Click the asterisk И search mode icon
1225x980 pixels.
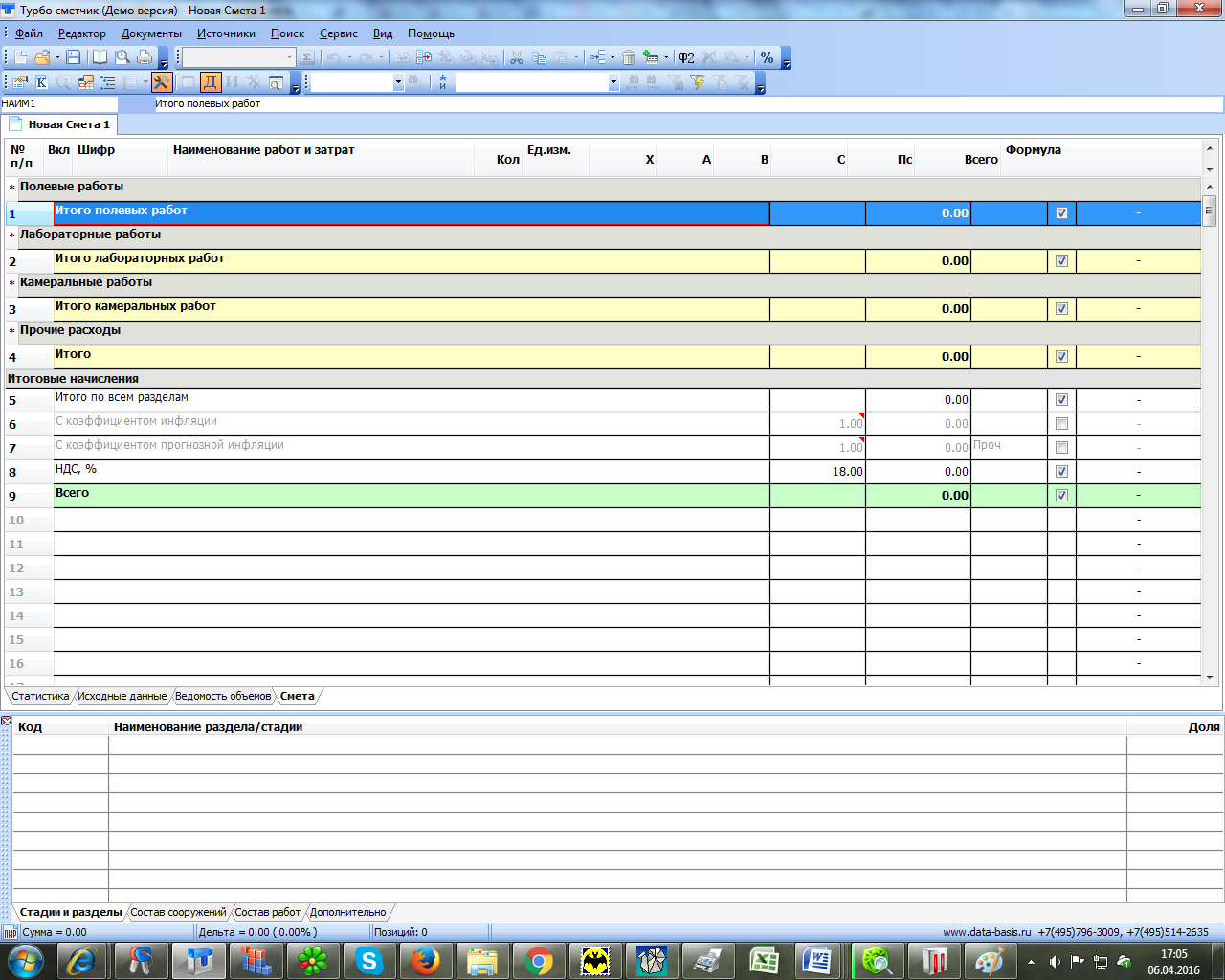coord(442,82)
